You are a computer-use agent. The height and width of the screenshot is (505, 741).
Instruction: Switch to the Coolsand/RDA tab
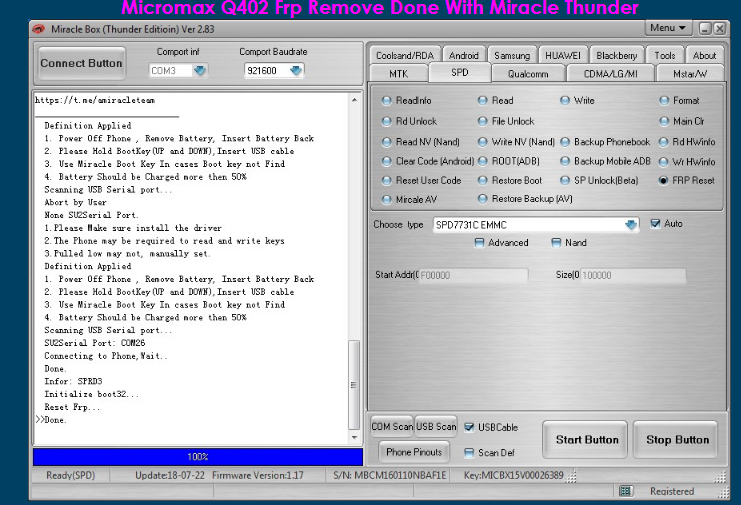pyautogui.click(x=405, y=55)
